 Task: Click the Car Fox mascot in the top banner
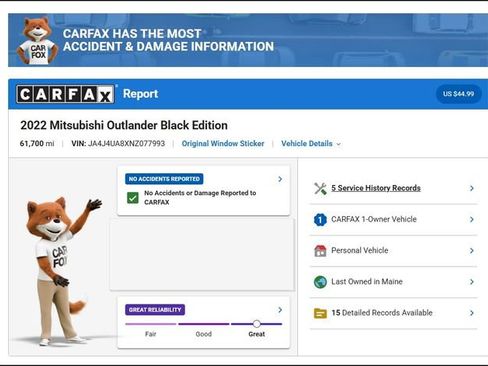coord(37,41)
